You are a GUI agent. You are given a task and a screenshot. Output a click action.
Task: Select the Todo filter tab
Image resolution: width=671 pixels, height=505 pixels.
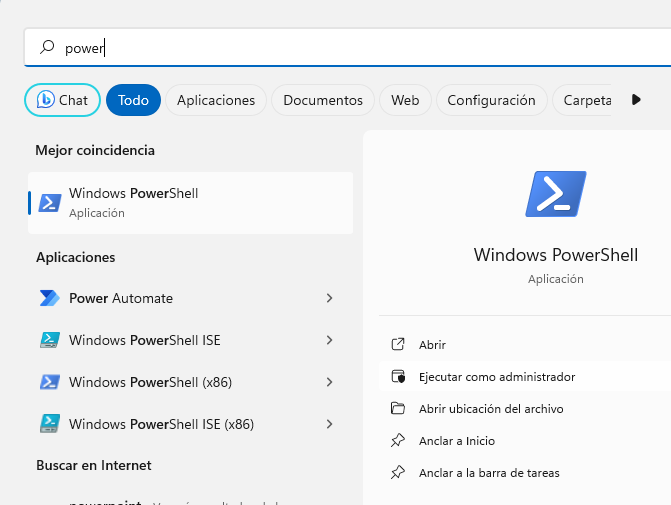tap(133, 100)
